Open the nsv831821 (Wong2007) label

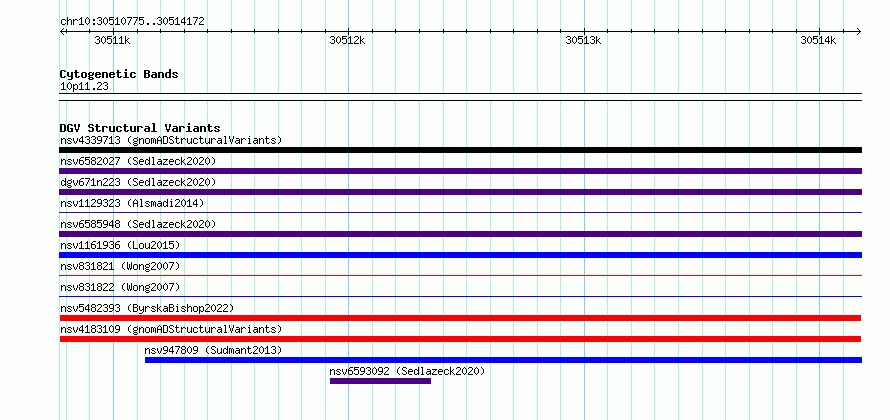(120, 266)
